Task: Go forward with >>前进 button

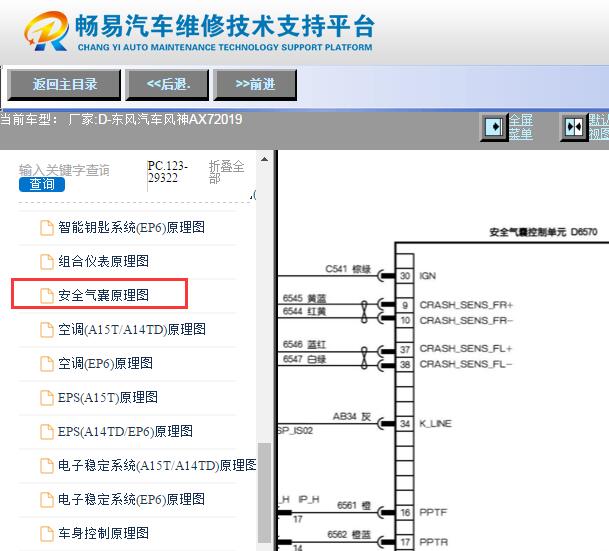Action: (255, 85)
